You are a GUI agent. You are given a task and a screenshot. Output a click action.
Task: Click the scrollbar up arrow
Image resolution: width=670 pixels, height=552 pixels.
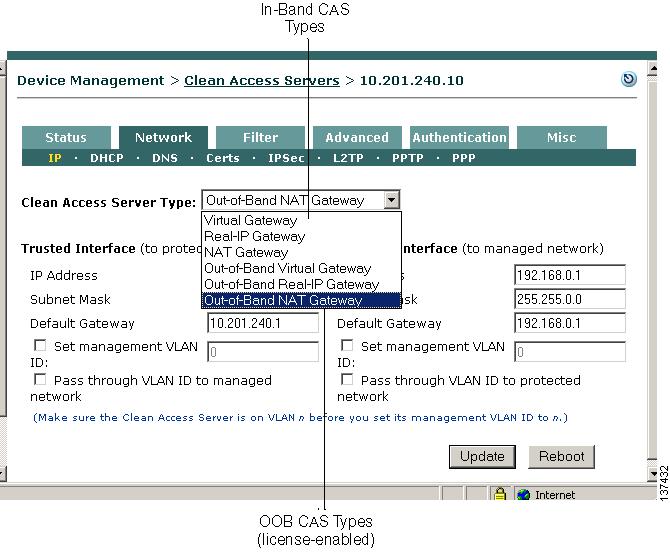[x=652, y=68]
